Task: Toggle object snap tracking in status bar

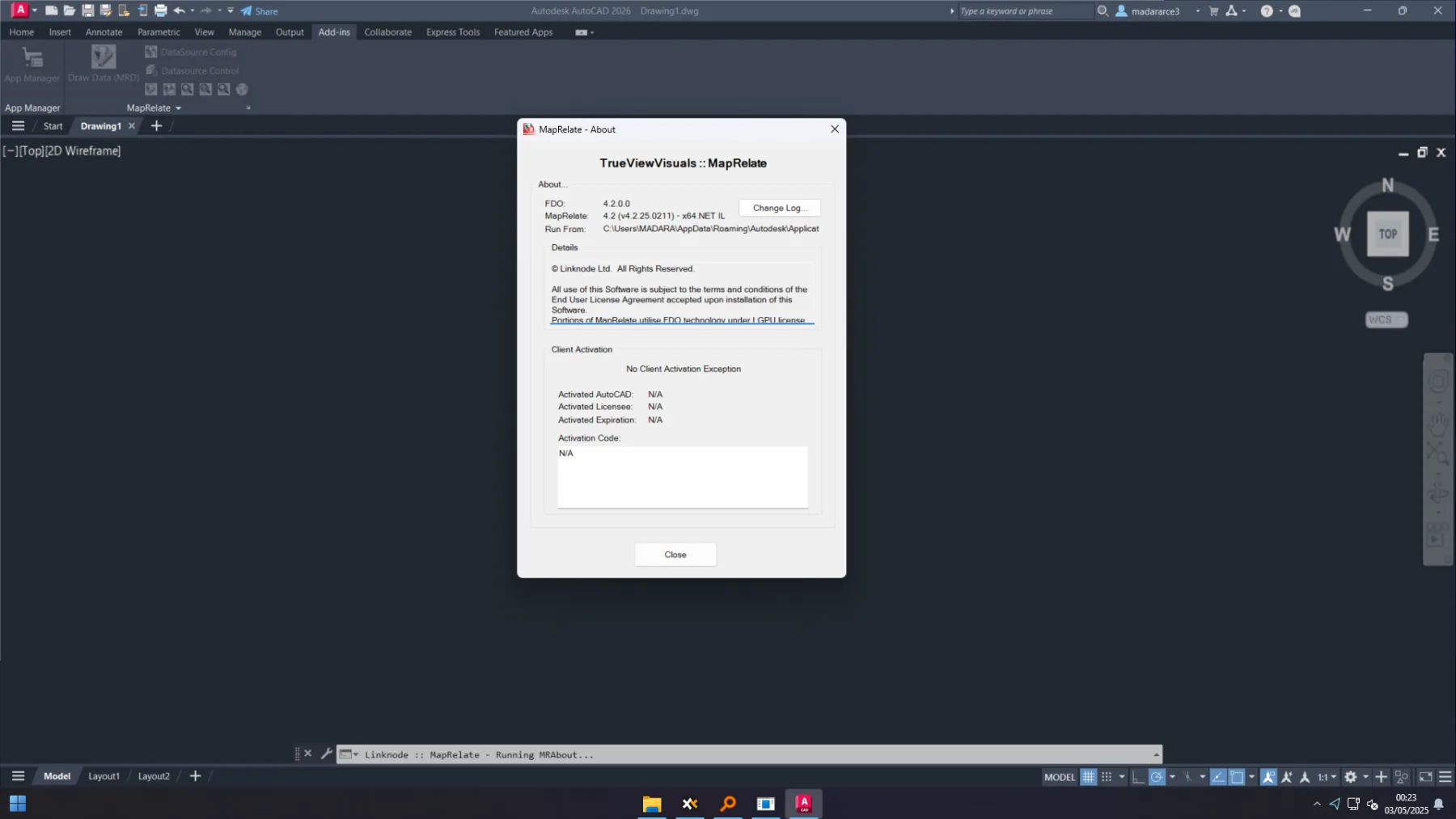Action: 1218,777
